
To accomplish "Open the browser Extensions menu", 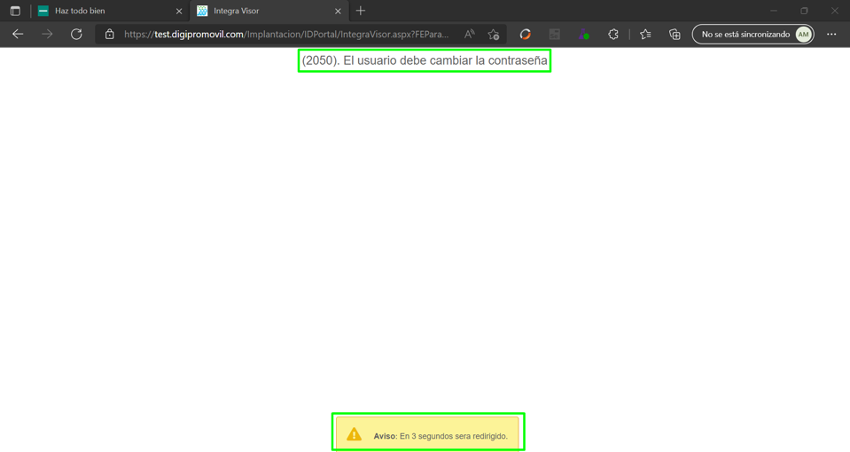I will click(613, 34).
